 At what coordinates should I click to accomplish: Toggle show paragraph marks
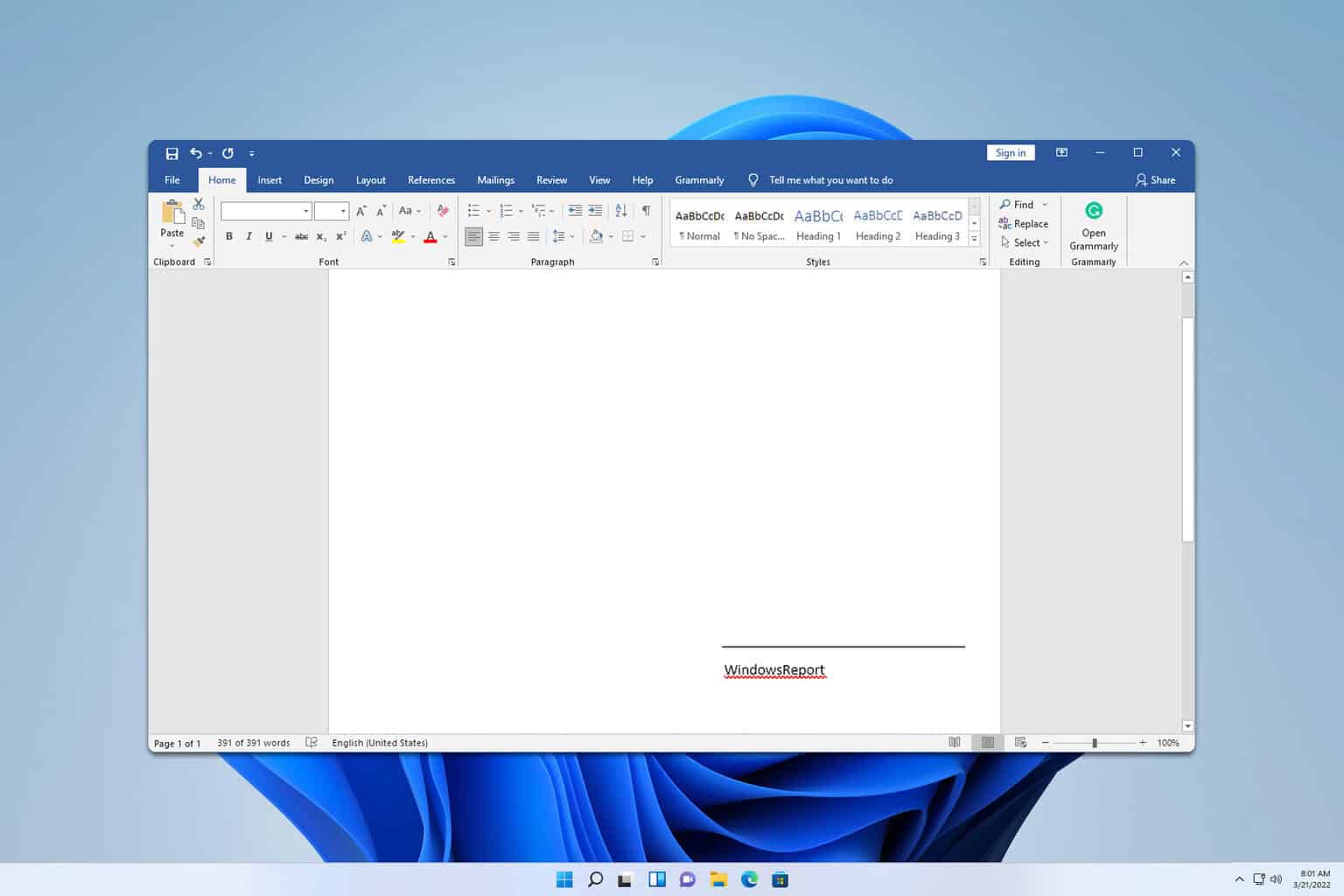pyautogui.click(x=646, y=211)
